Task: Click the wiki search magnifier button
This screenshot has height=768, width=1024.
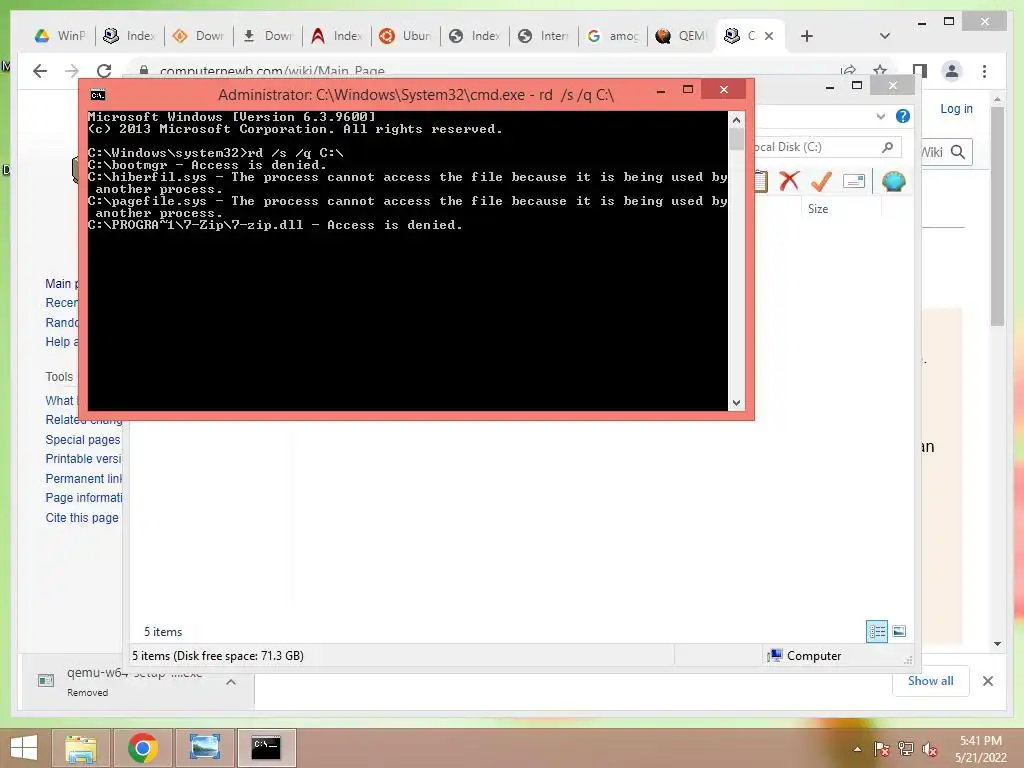Action: [958, 152]
